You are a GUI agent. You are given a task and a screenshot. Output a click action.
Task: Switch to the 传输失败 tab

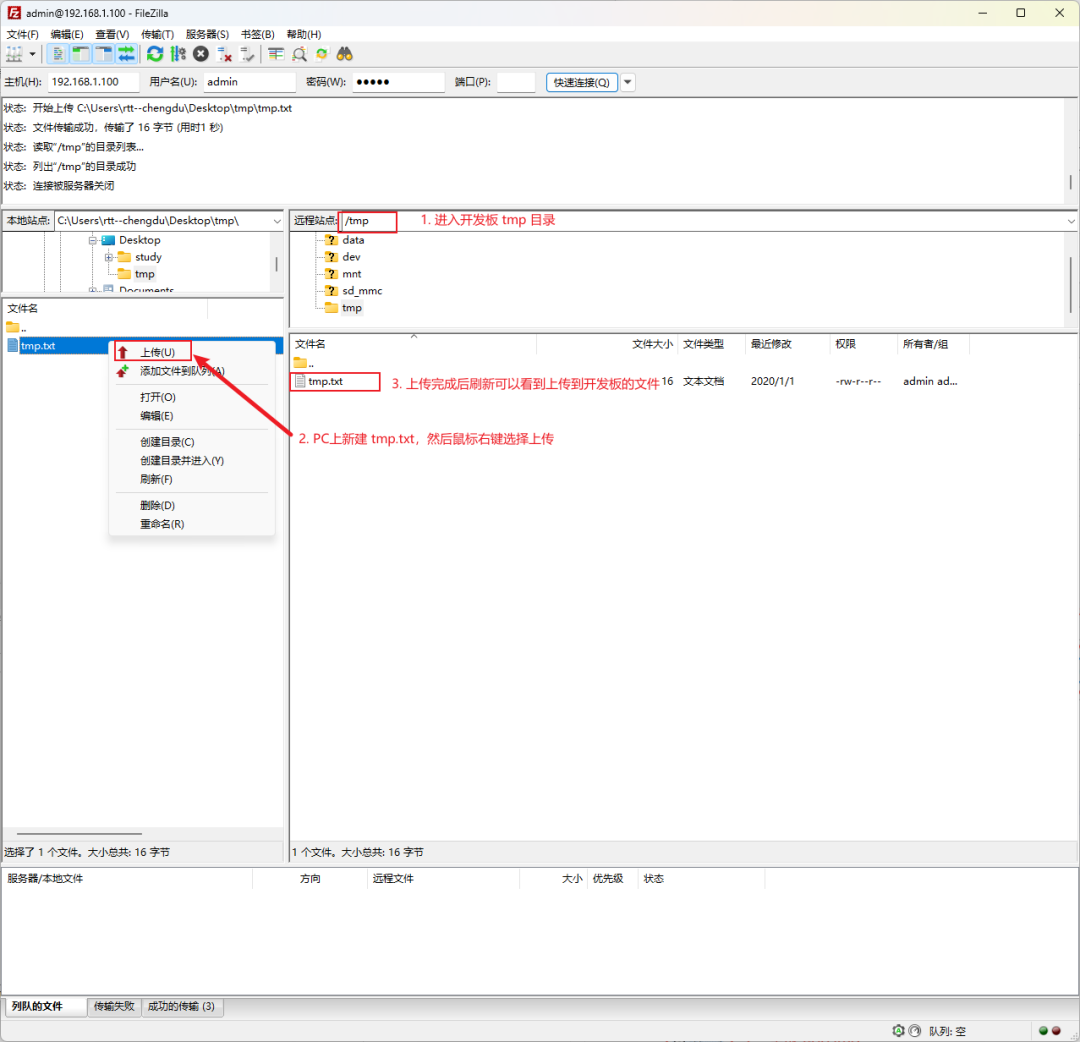[x=114, y=1006]
